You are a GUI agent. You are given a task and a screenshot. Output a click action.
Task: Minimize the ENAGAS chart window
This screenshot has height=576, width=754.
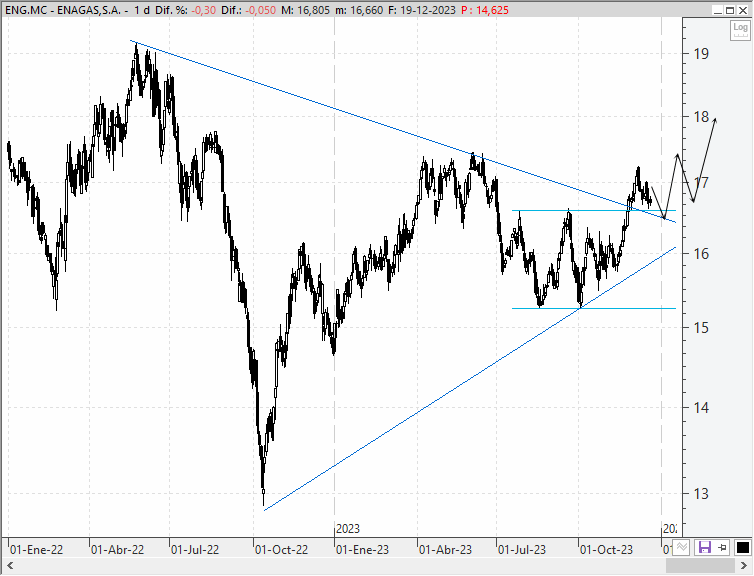click(717, 10)
